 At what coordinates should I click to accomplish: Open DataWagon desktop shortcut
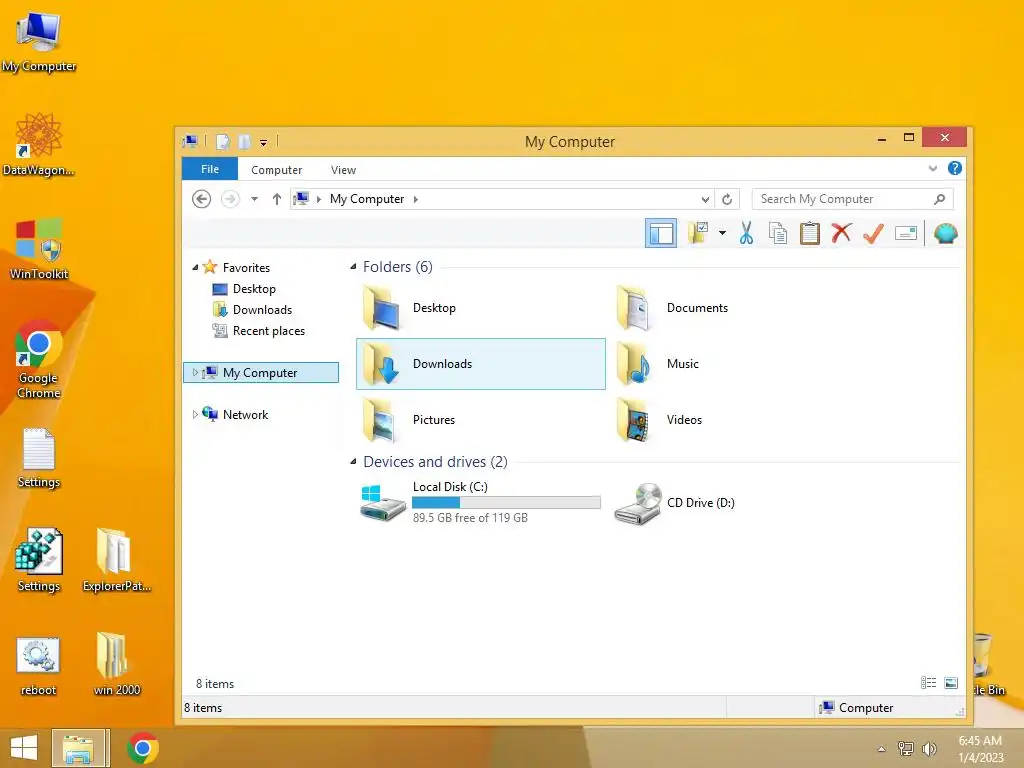coord(39,145)
